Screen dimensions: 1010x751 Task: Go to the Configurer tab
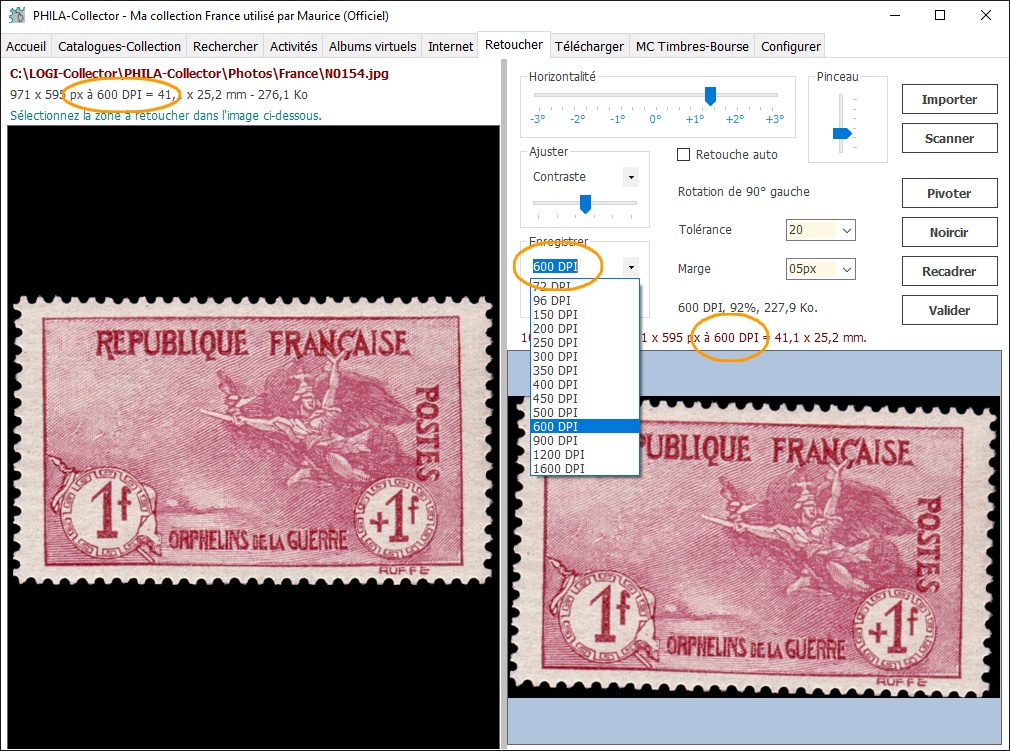790,46
